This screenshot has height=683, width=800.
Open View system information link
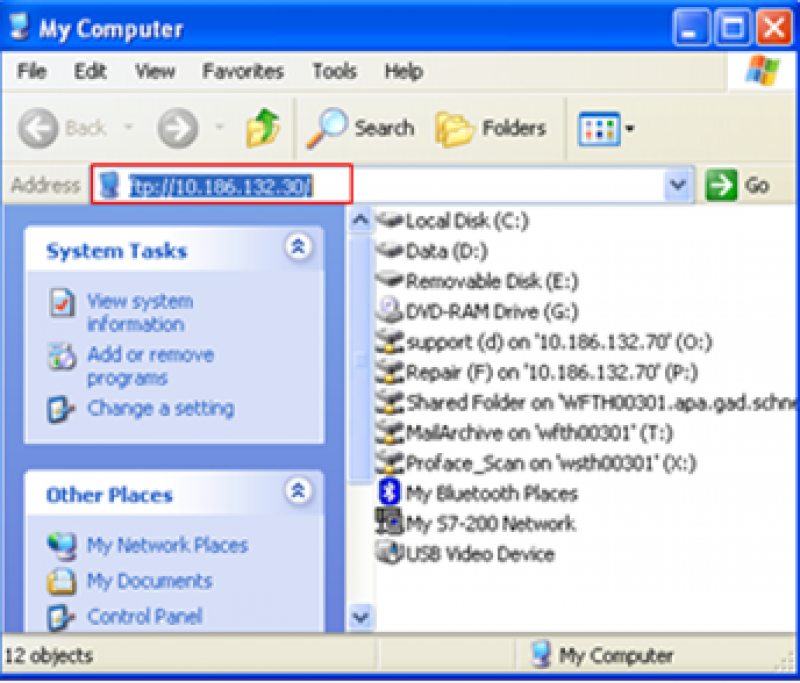coord(140,313)
